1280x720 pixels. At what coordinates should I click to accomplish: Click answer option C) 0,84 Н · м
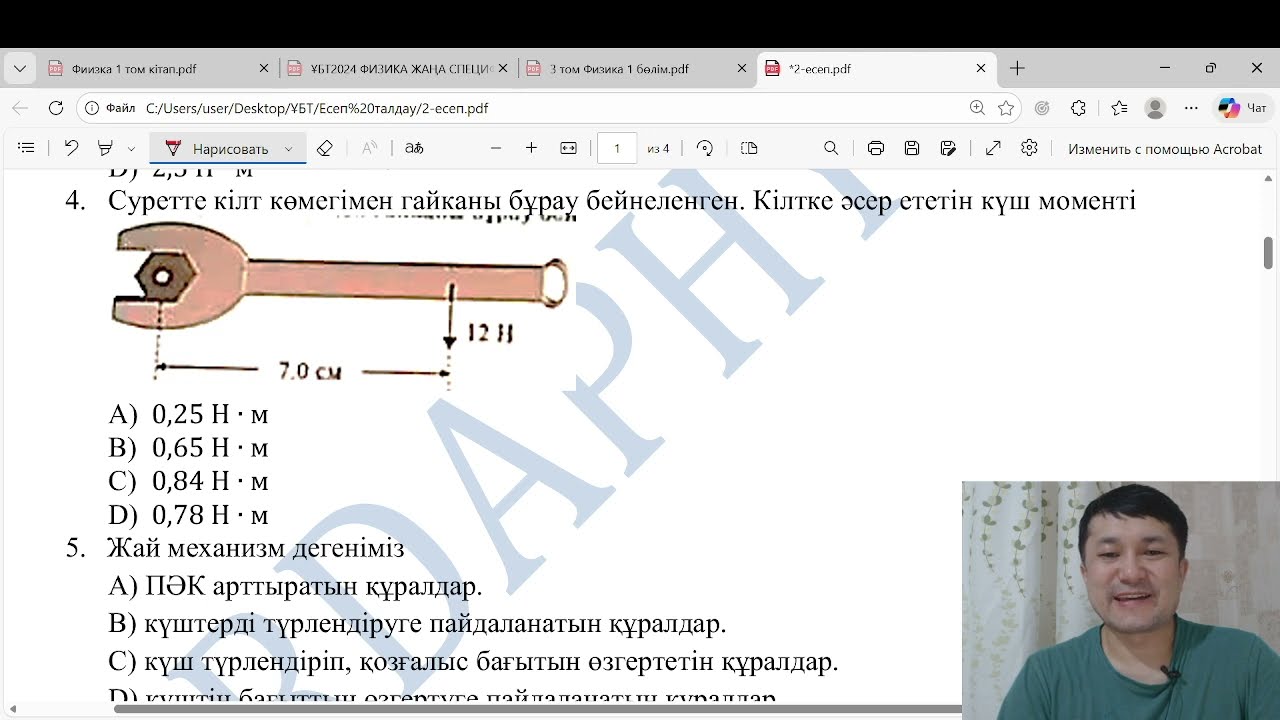click(188, 482)
